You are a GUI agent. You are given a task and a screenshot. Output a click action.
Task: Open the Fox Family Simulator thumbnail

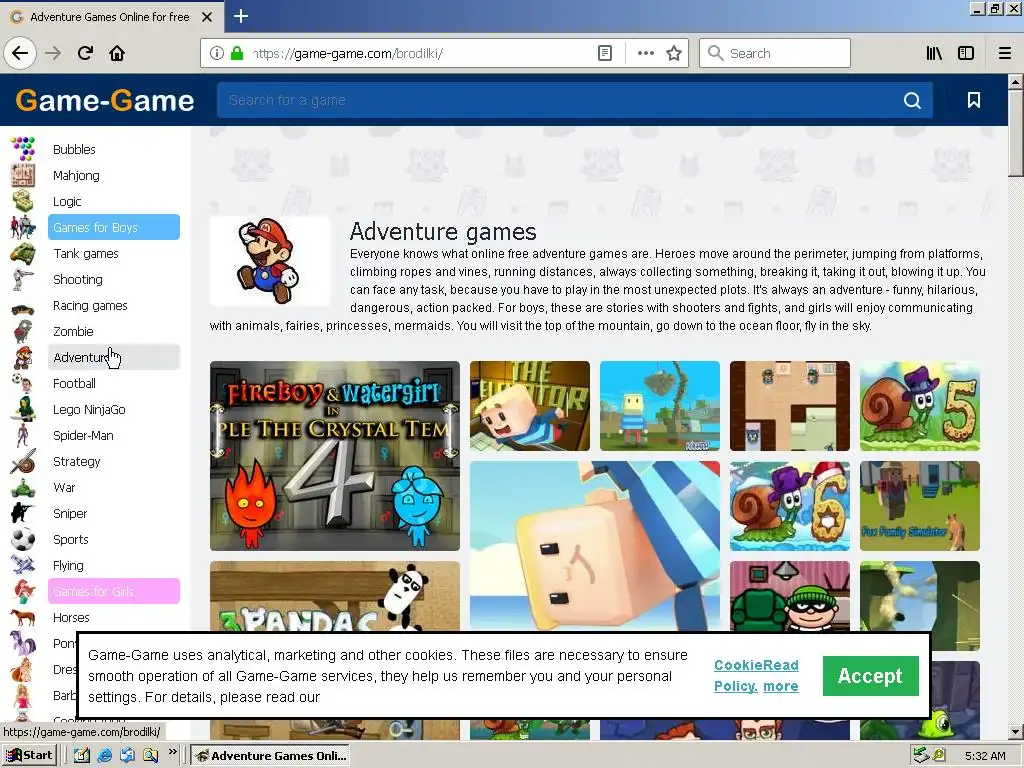(920, 506)
